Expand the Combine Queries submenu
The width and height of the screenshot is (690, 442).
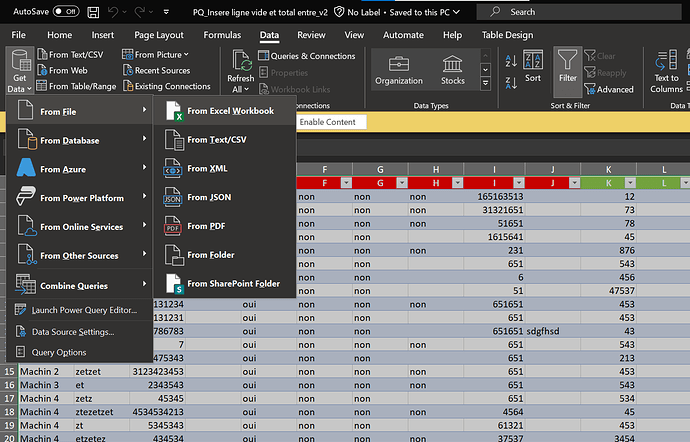pos(80,286)
